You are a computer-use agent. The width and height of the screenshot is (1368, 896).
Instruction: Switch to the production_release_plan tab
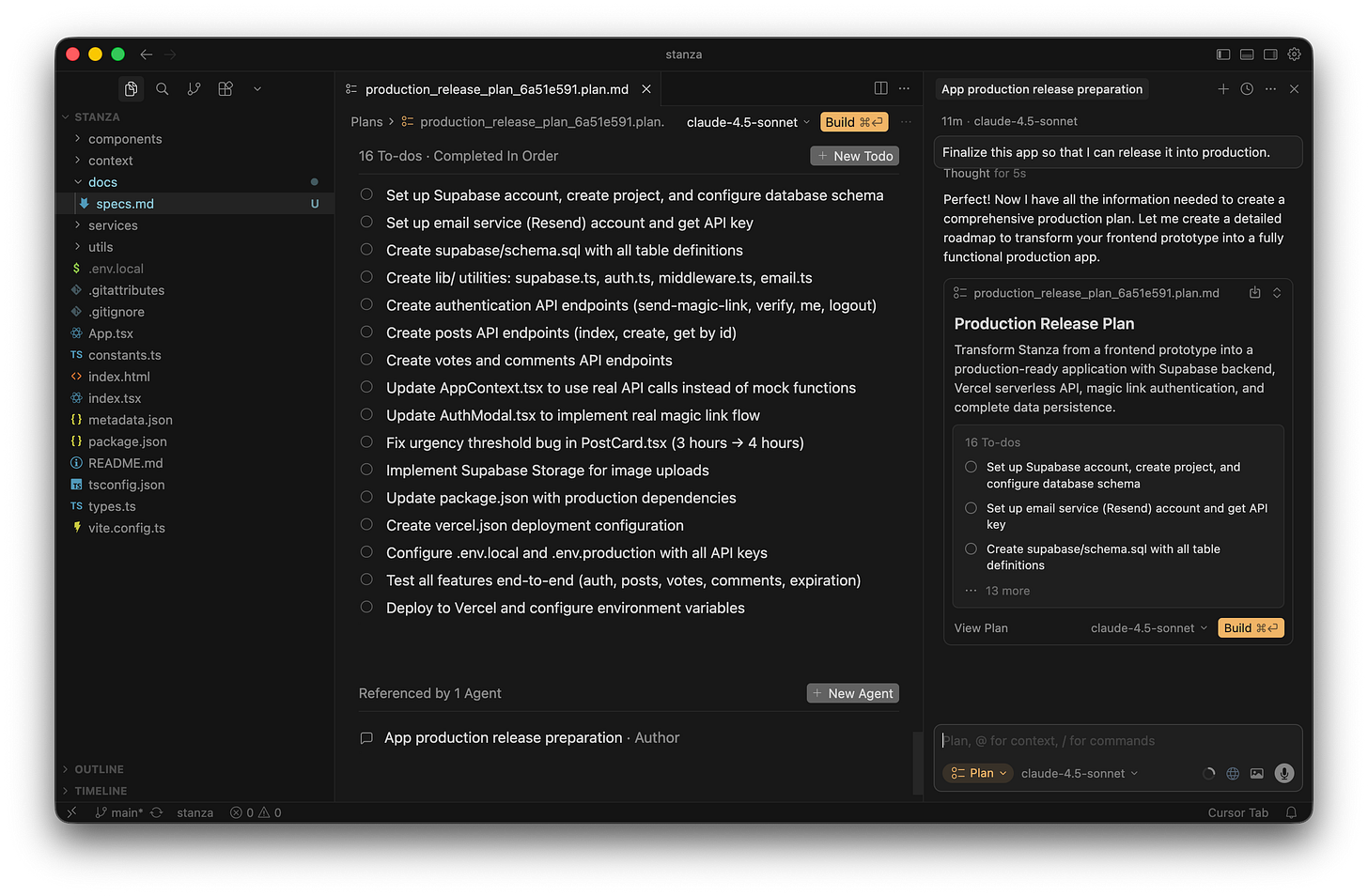(x=495, y=88)
